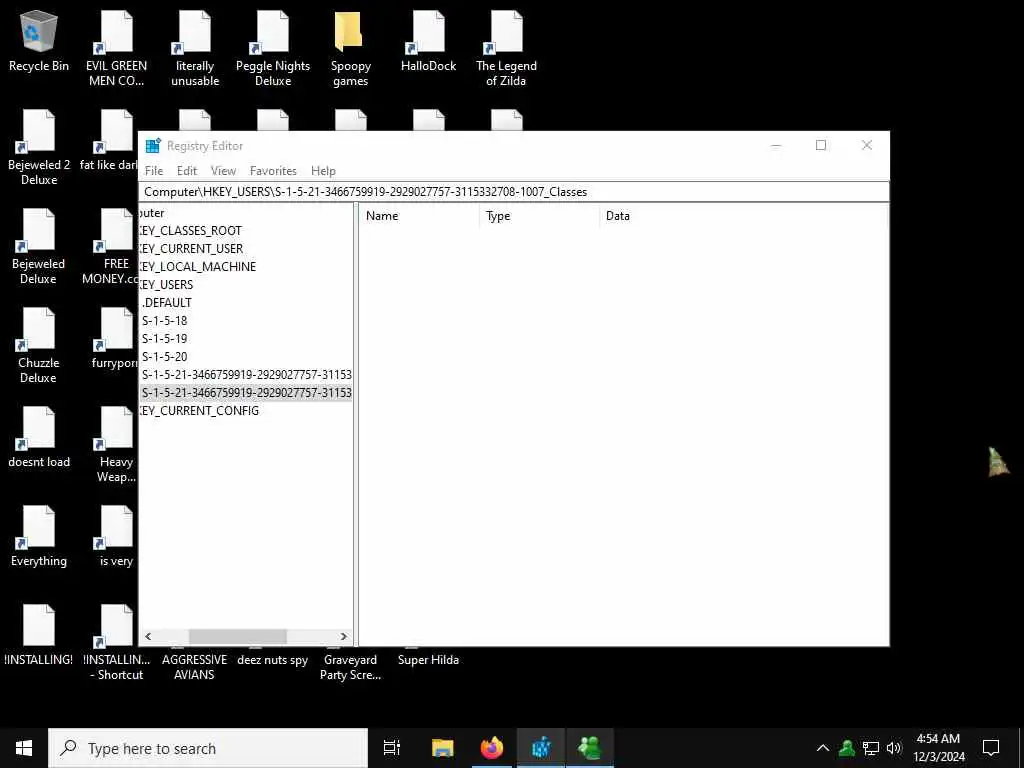Screen dimensions: 1024x768
Task: Open the Help menu in Registry Editor
Action: pyautogui.click(x=323, y=170)
